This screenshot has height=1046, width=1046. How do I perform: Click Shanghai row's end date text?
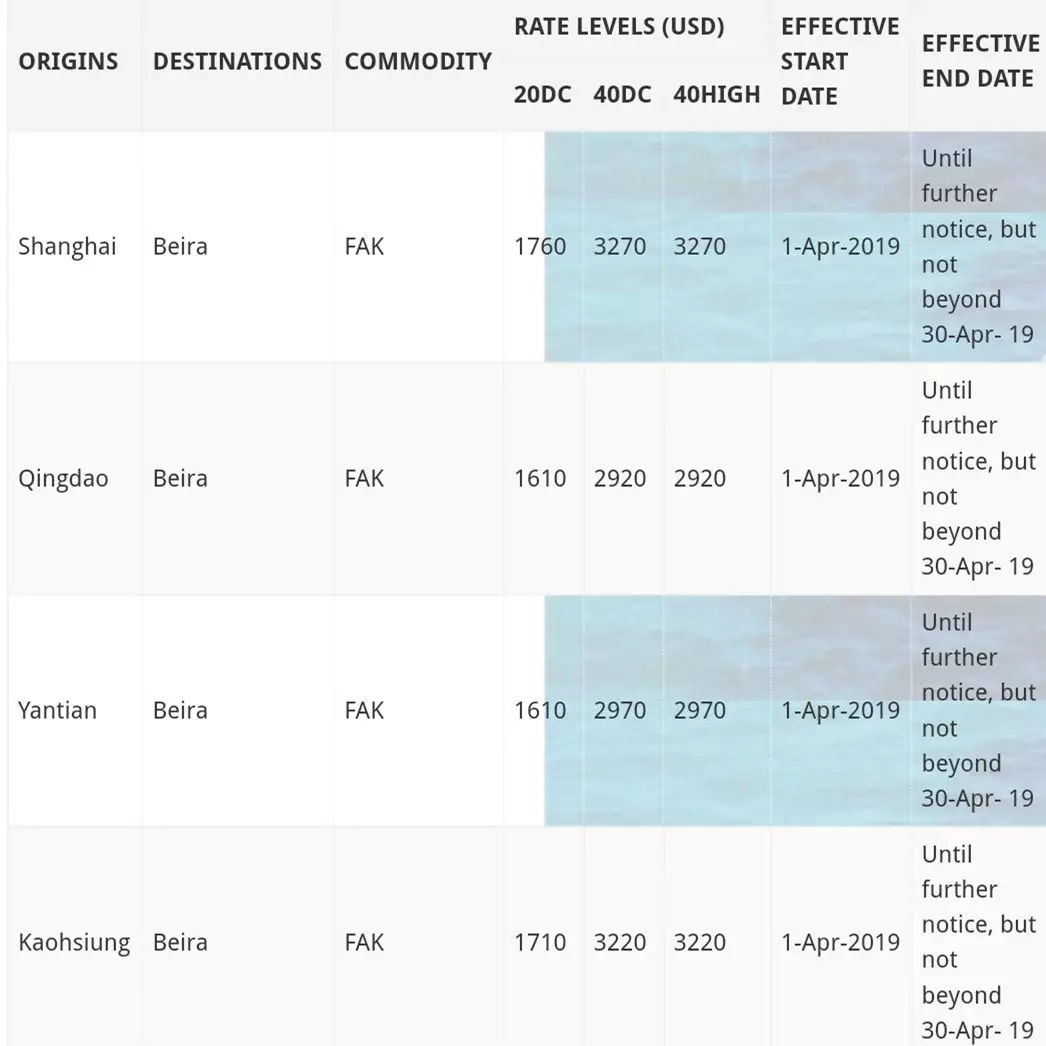point(979,246)
